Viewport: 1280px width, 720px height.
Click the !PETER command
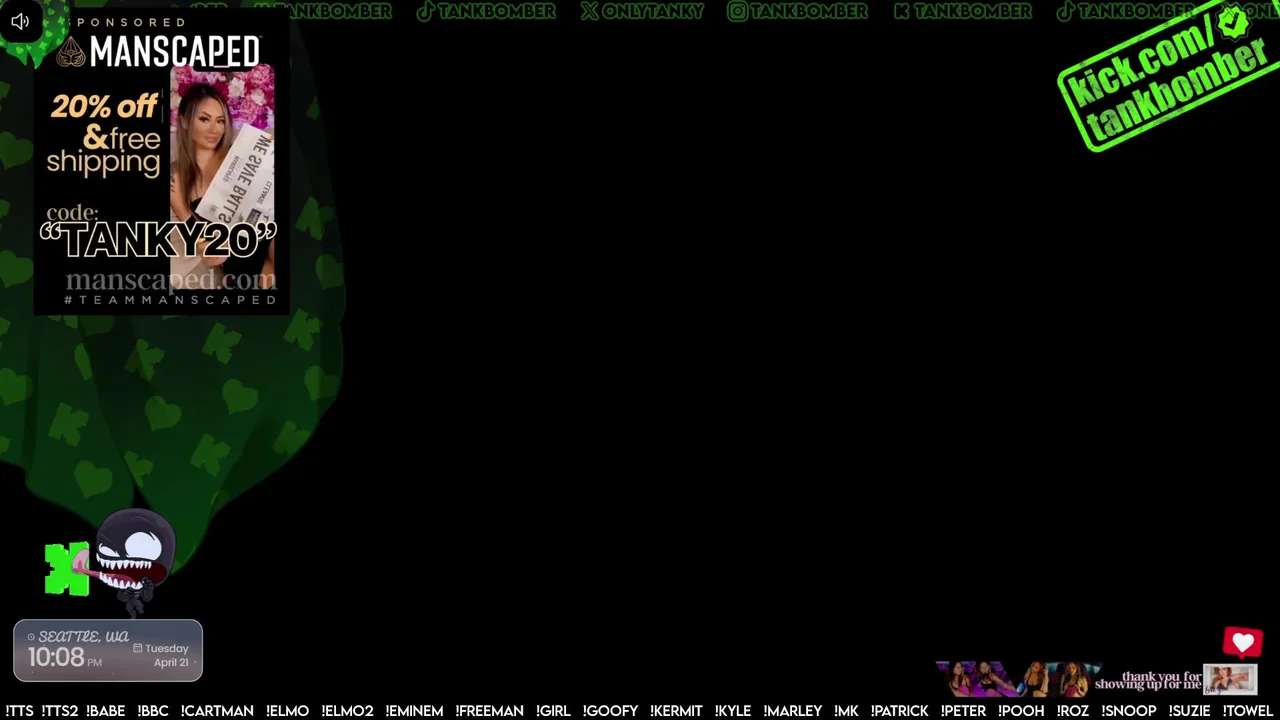[963, 711]
